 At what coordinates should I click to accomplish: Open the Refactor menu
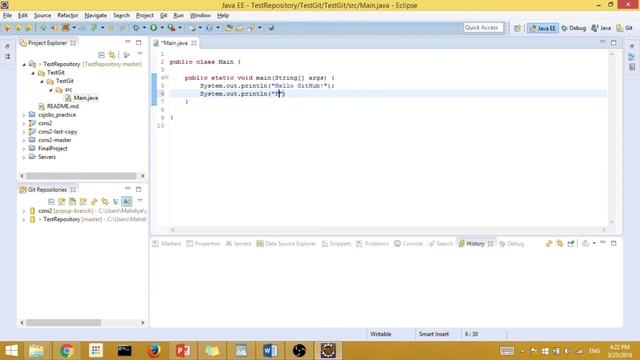[x=68, y=16]
